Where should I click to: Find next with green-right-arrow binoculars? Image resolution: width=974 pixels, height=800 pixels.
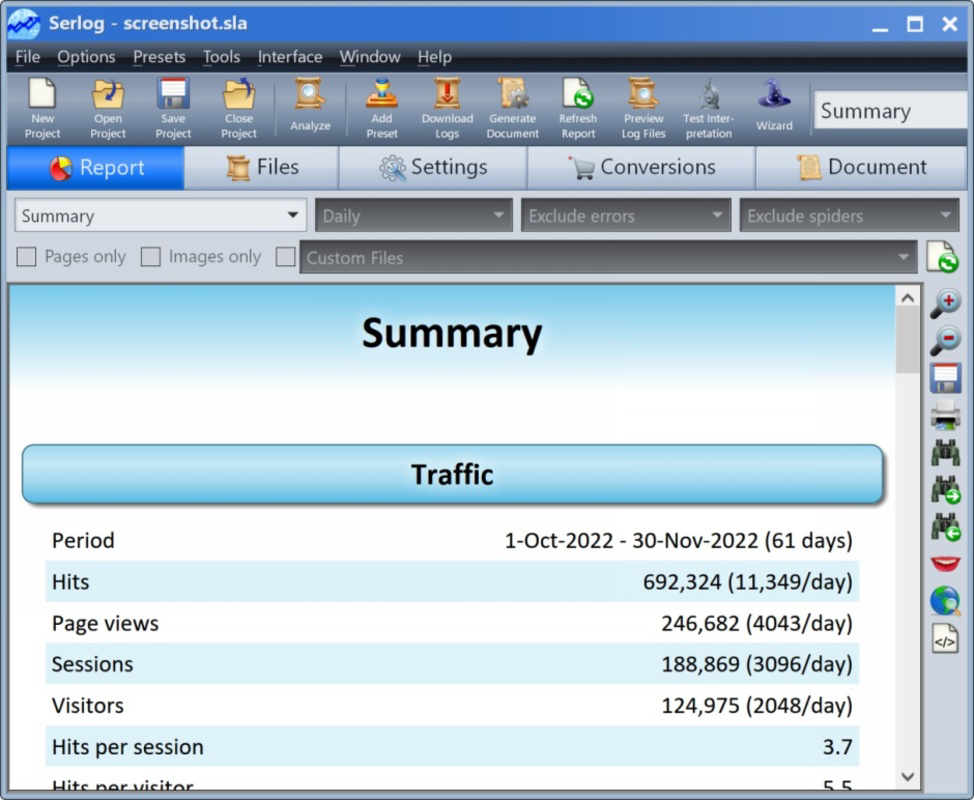pos(945,489)
